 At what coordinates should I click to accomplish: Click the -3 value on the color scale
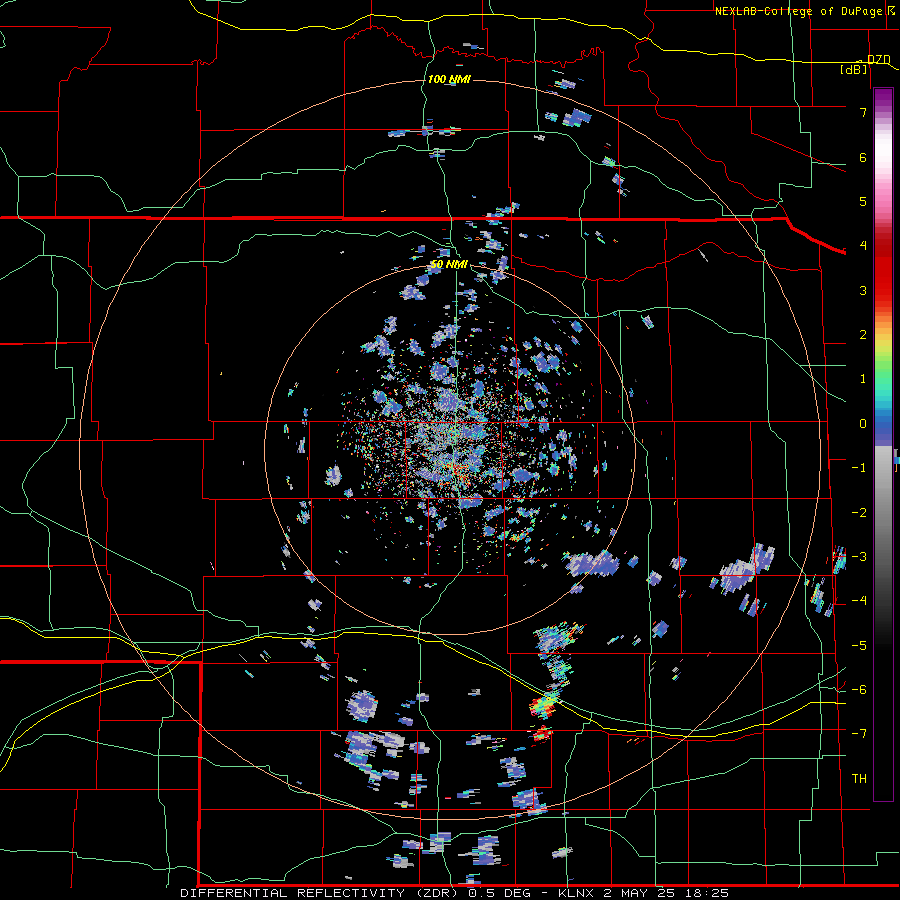pyautogui.click(x=859, y=557)
